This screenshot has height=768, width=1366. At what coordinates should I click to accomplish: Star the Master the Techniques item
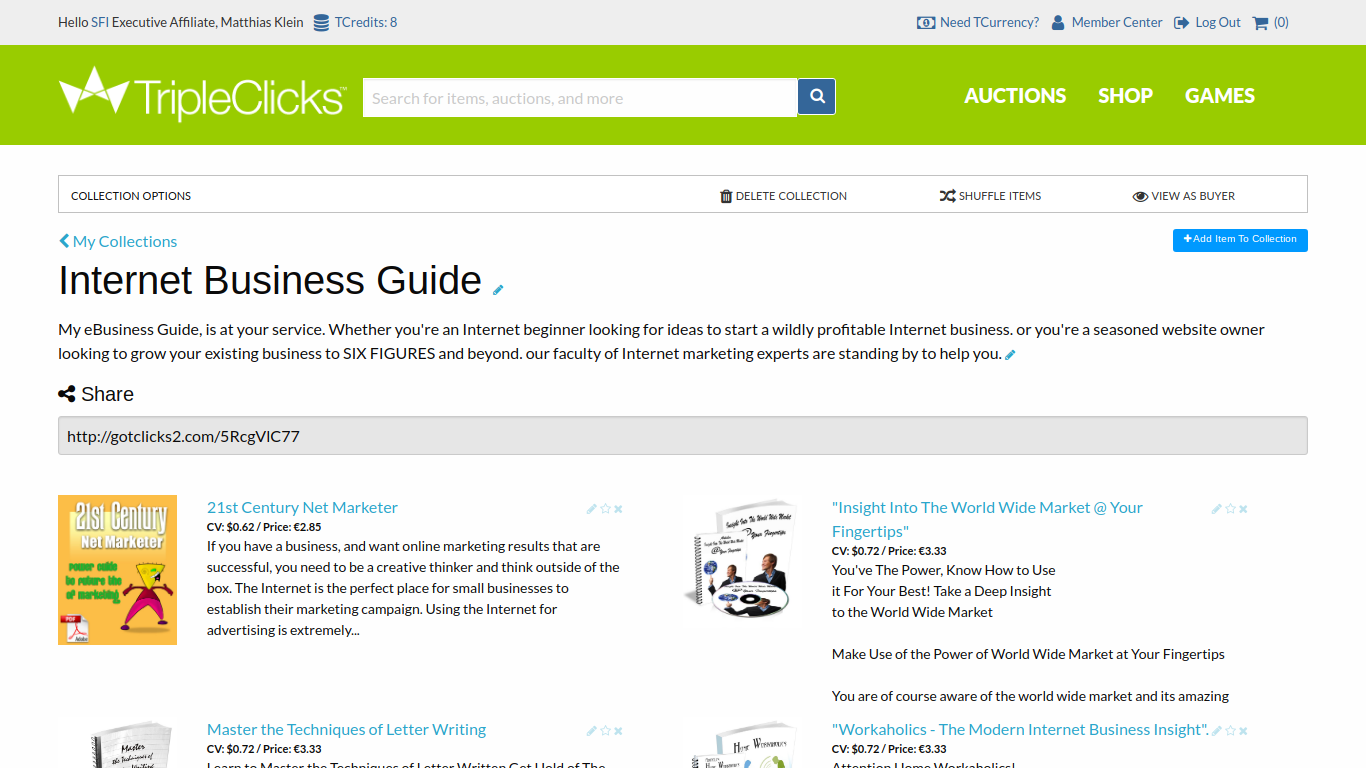[605, 731]
